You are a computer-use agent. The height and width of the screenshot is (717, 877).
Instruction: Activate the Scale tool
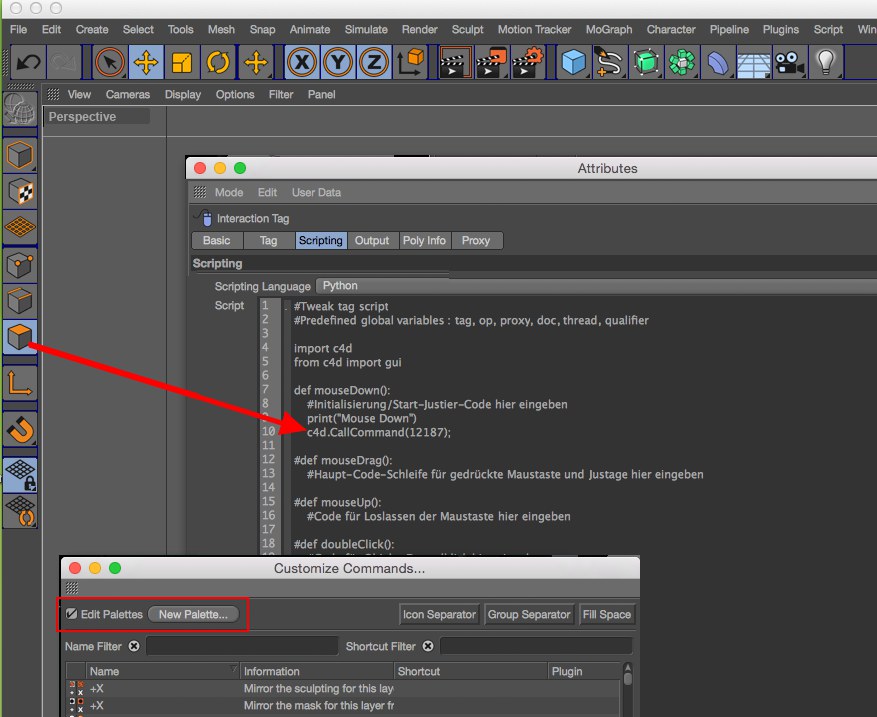(182, 62)
